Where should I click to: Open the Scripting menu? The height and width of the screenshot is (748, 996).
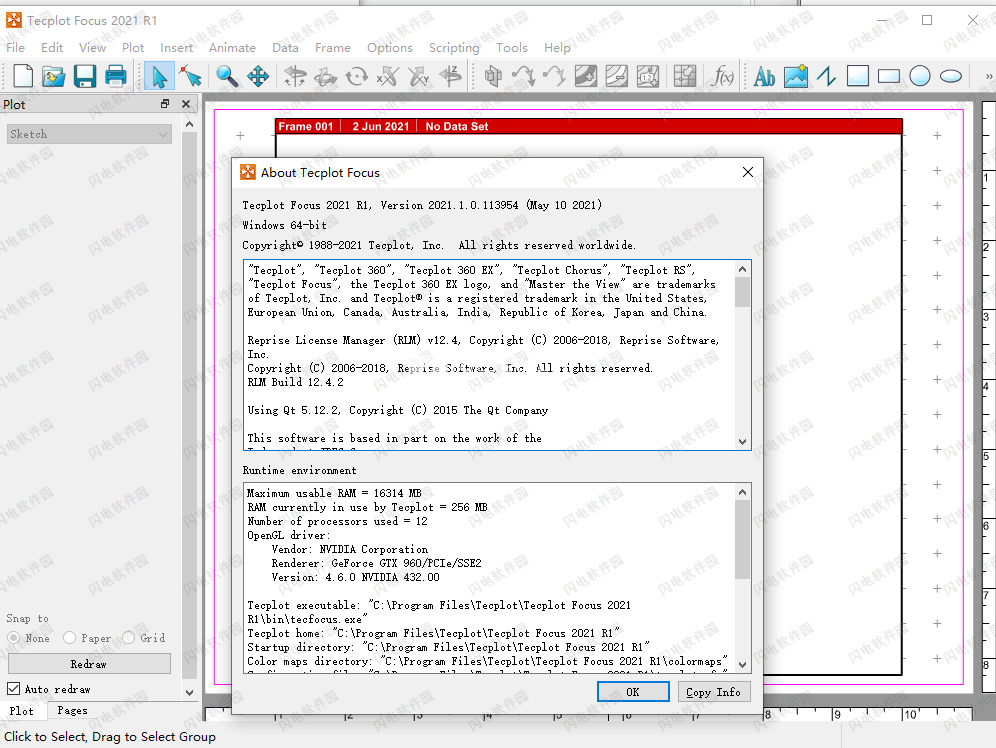tap(454, 48)
